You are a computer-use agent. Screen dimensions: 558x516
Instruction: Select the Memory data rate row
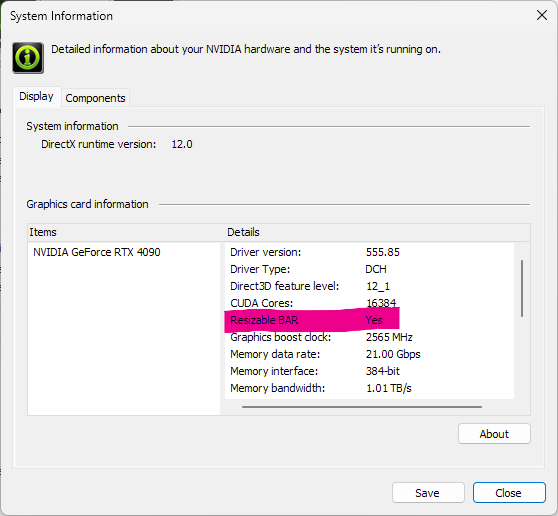coord(369,354)
